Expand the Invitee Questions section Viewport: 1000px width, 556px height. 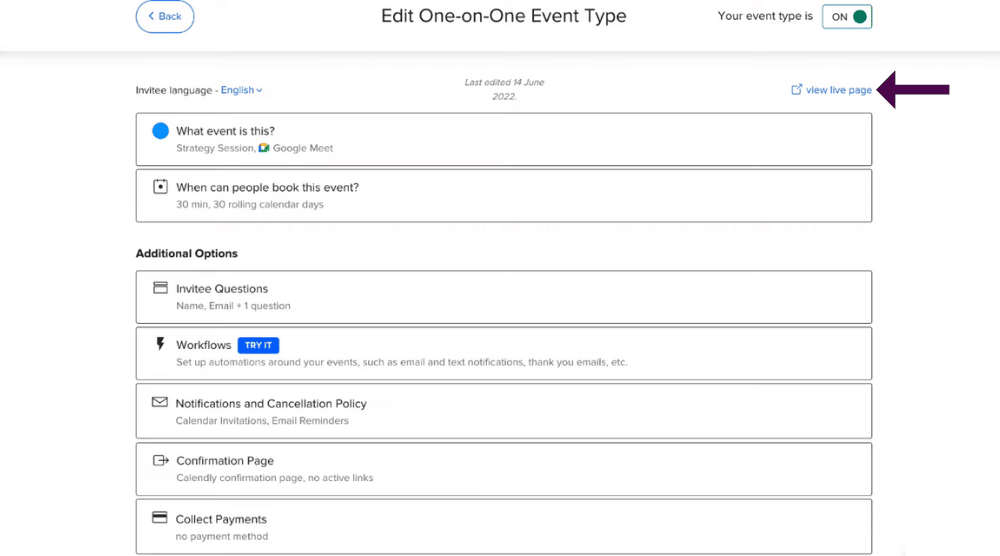click(x=503, y=296)
